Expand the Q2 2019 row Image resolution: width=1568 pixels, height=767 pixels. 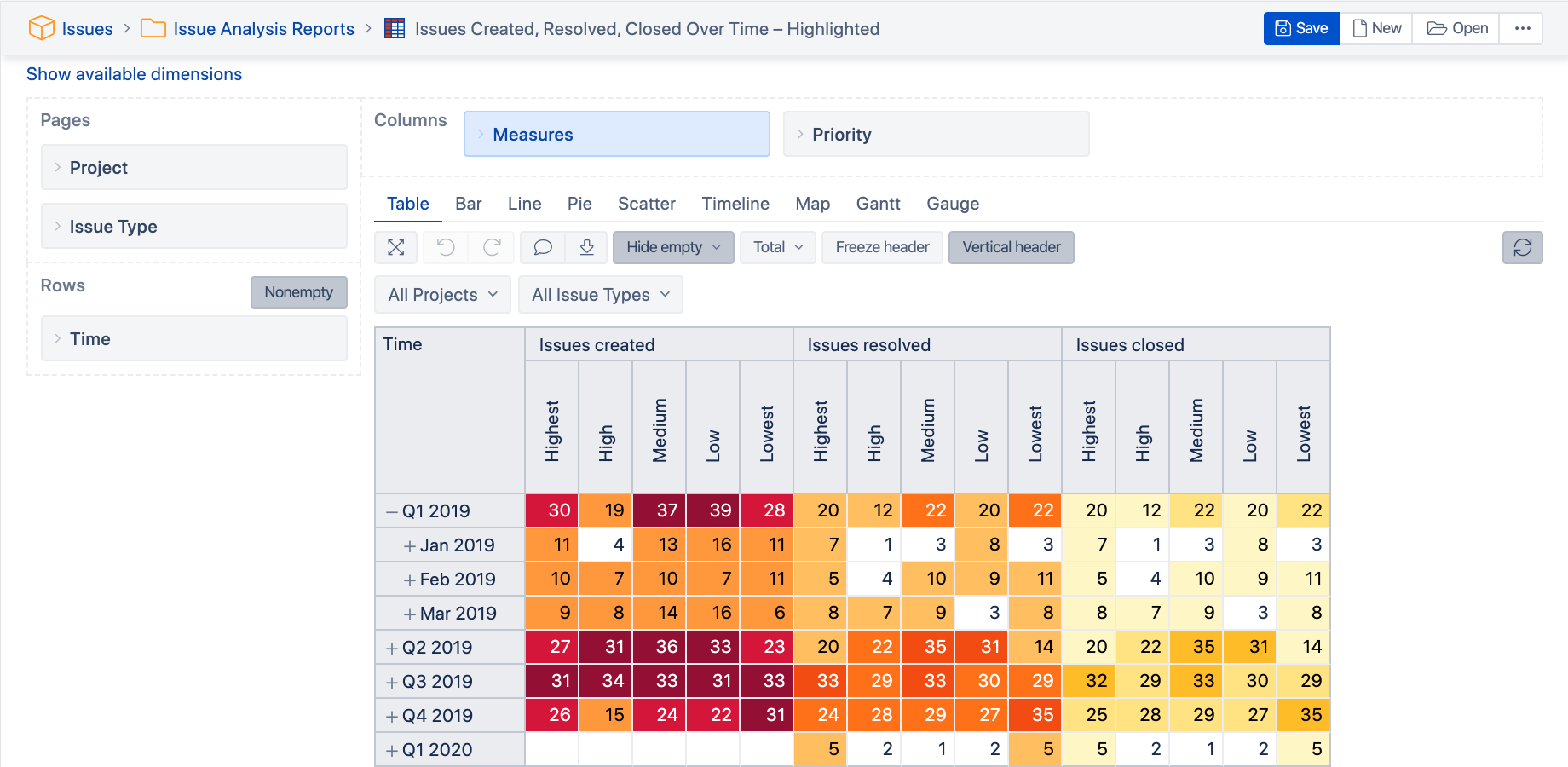coord(392,648)
